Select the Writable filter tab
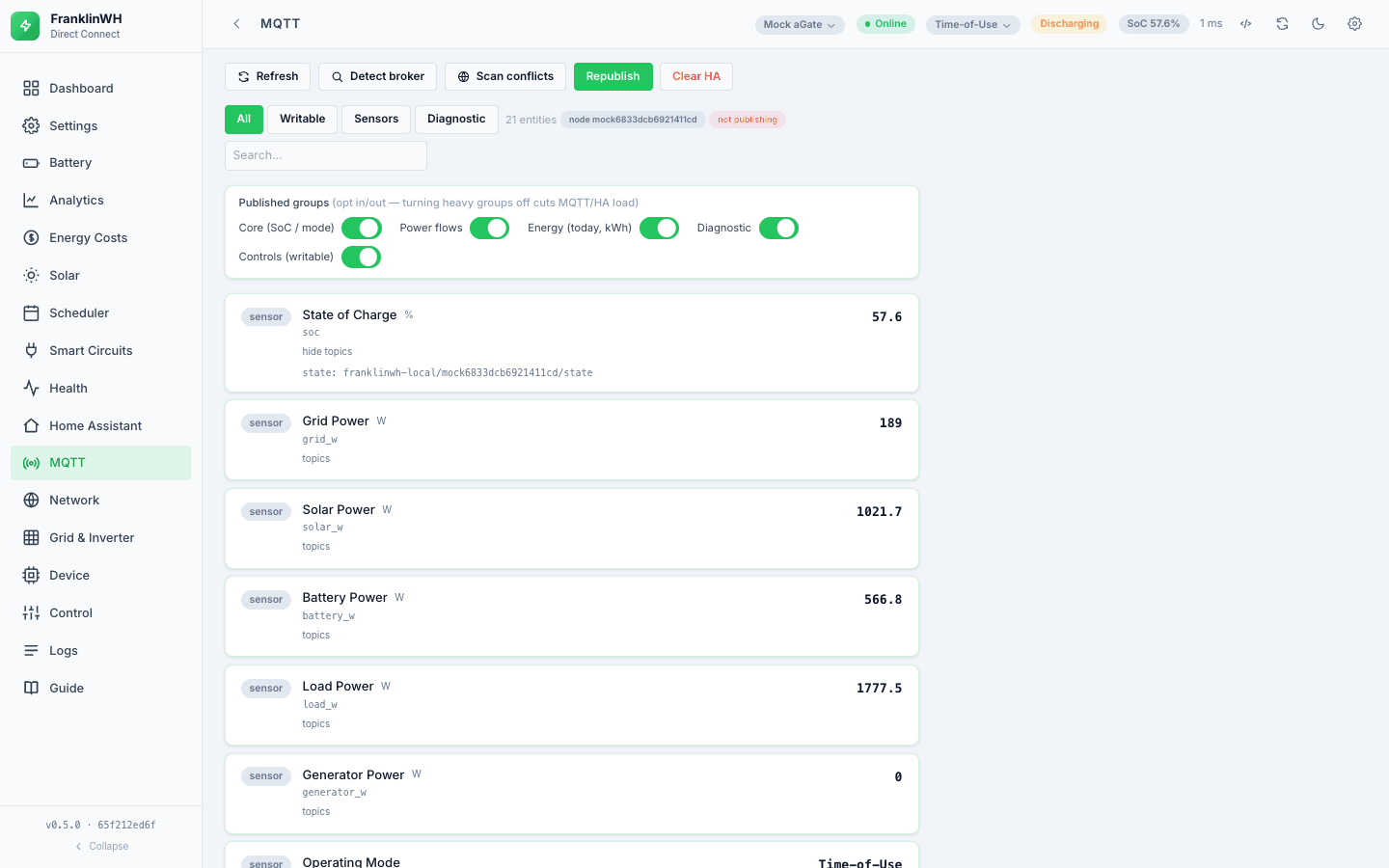 (x=303, y=120)
